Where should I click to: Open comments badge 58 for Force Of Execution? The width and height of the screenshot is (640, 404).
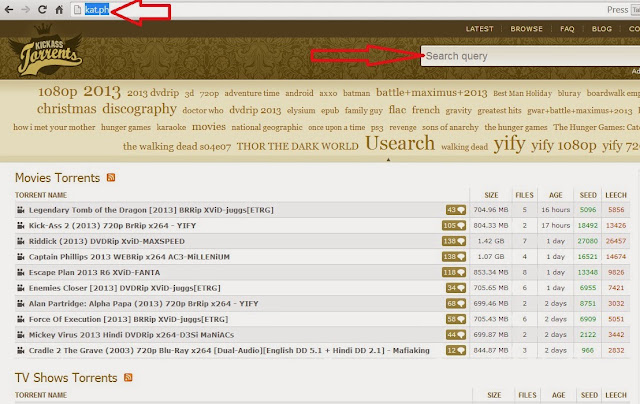coord(456,319)
